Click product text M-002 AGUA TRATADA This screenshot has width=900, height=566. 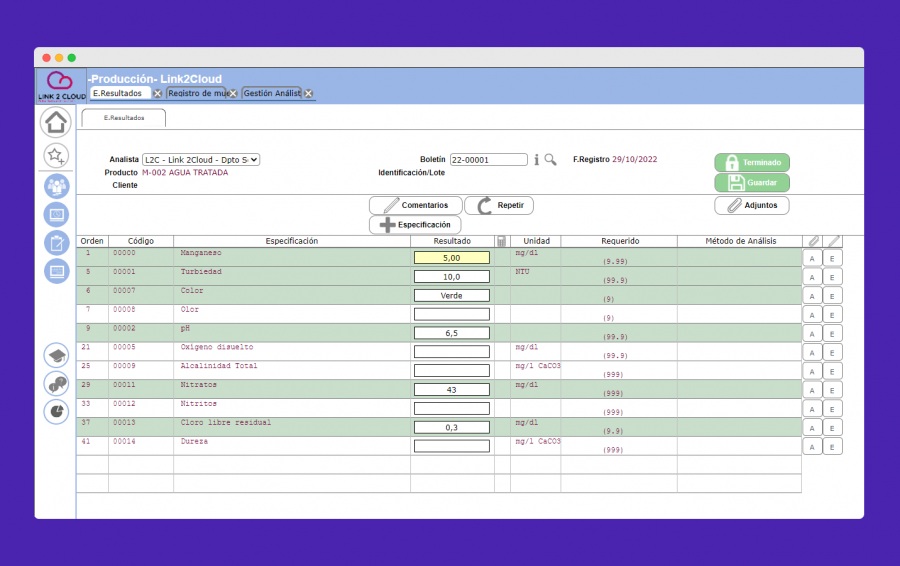click(x=185, y=172)
